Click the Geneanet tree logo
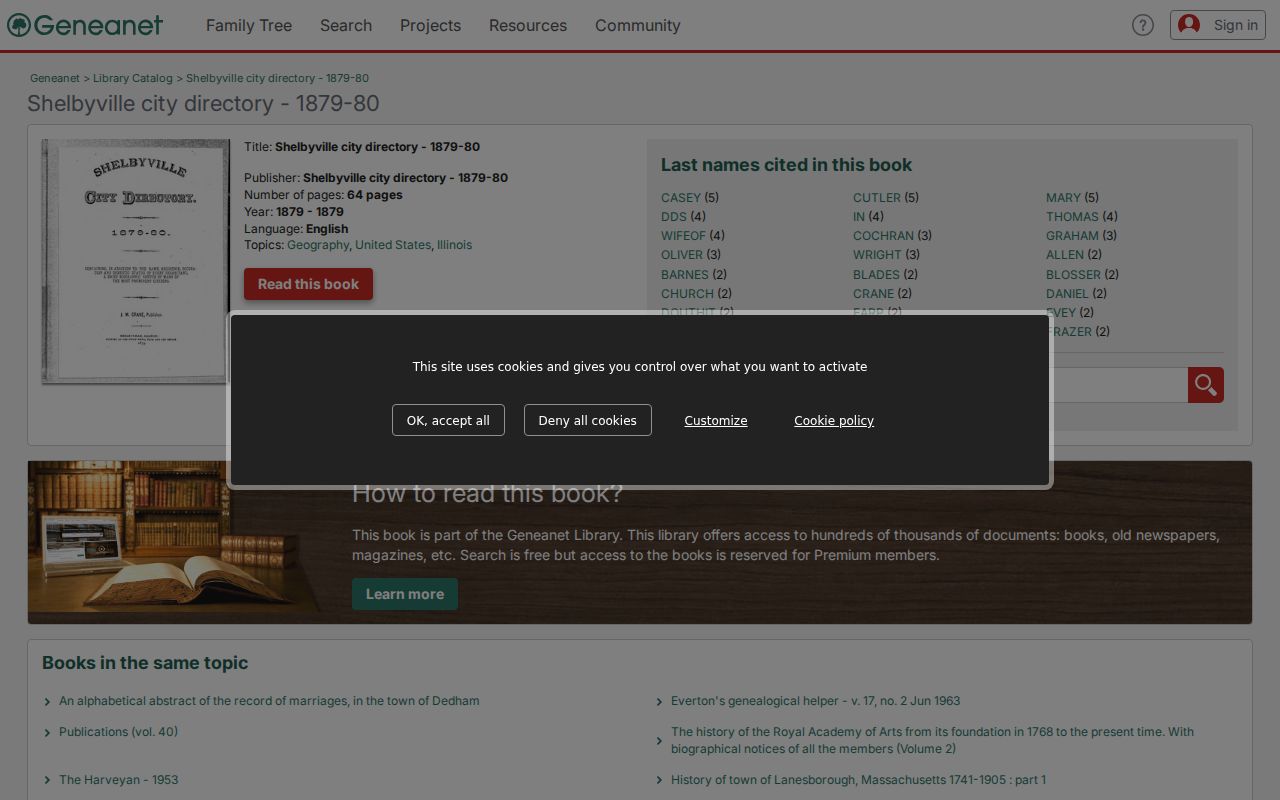This screenshot has width=1280, height=800. click(x=85, y=25)
